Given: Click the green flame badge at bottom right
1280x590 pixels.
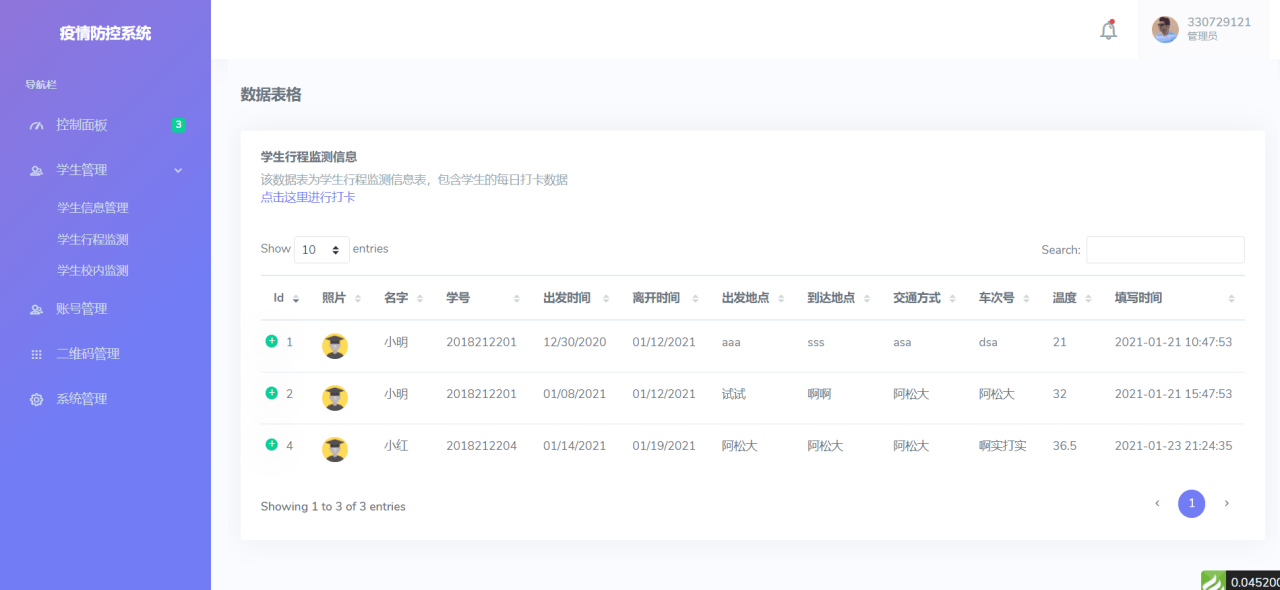Looking at the screenshot, I should point(1213,579).
